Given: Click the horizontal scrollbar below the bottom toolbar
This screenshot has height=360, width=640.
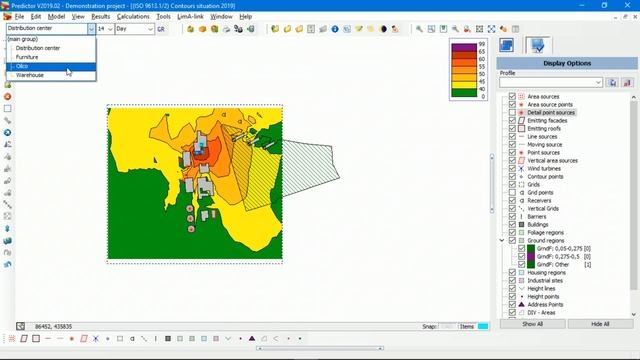Looking at the screenshot, I should [320, 349].
